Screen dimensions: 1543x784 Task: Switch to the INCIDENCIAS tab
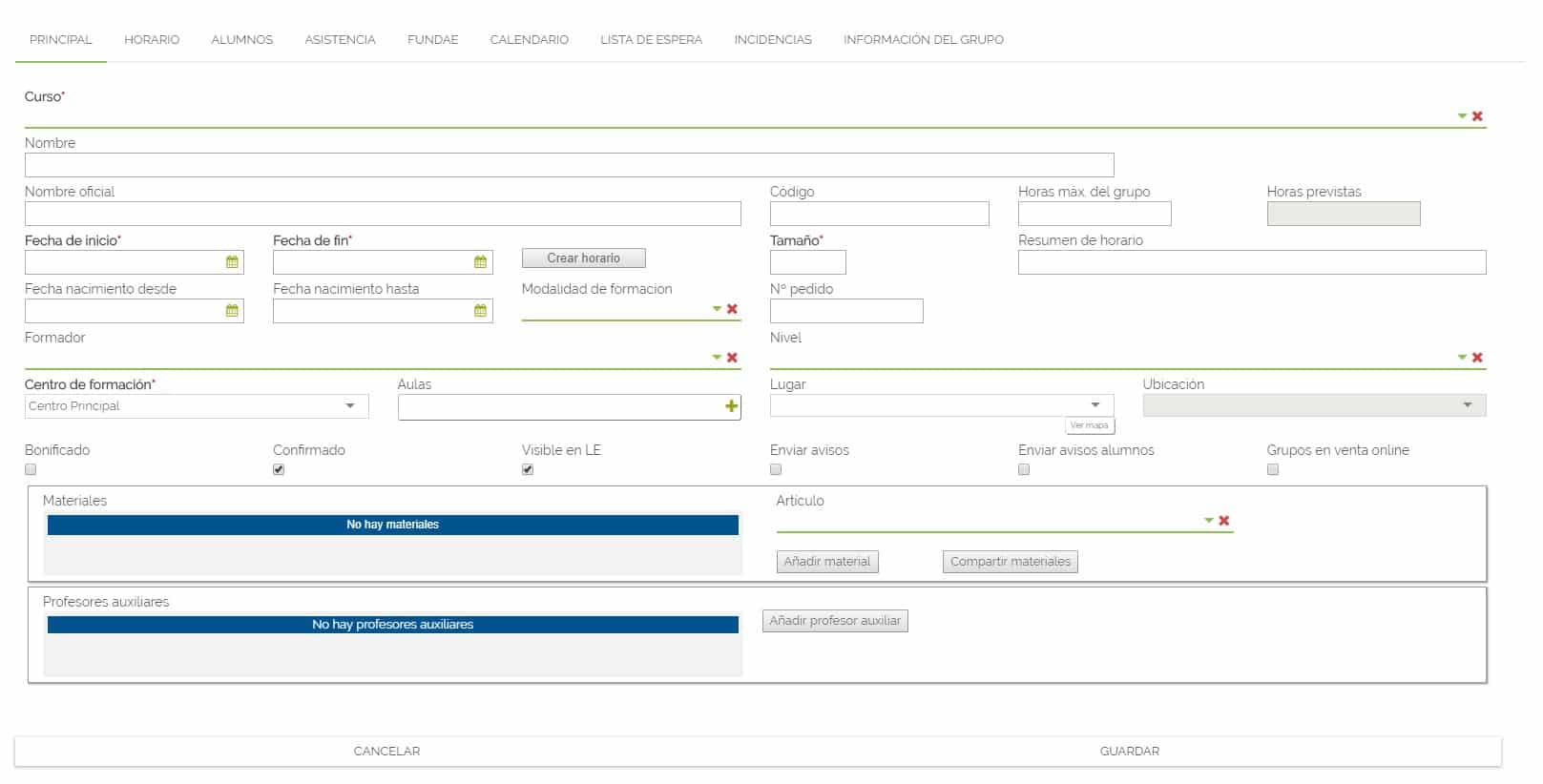pyautogui.click(x=773, y=40)
